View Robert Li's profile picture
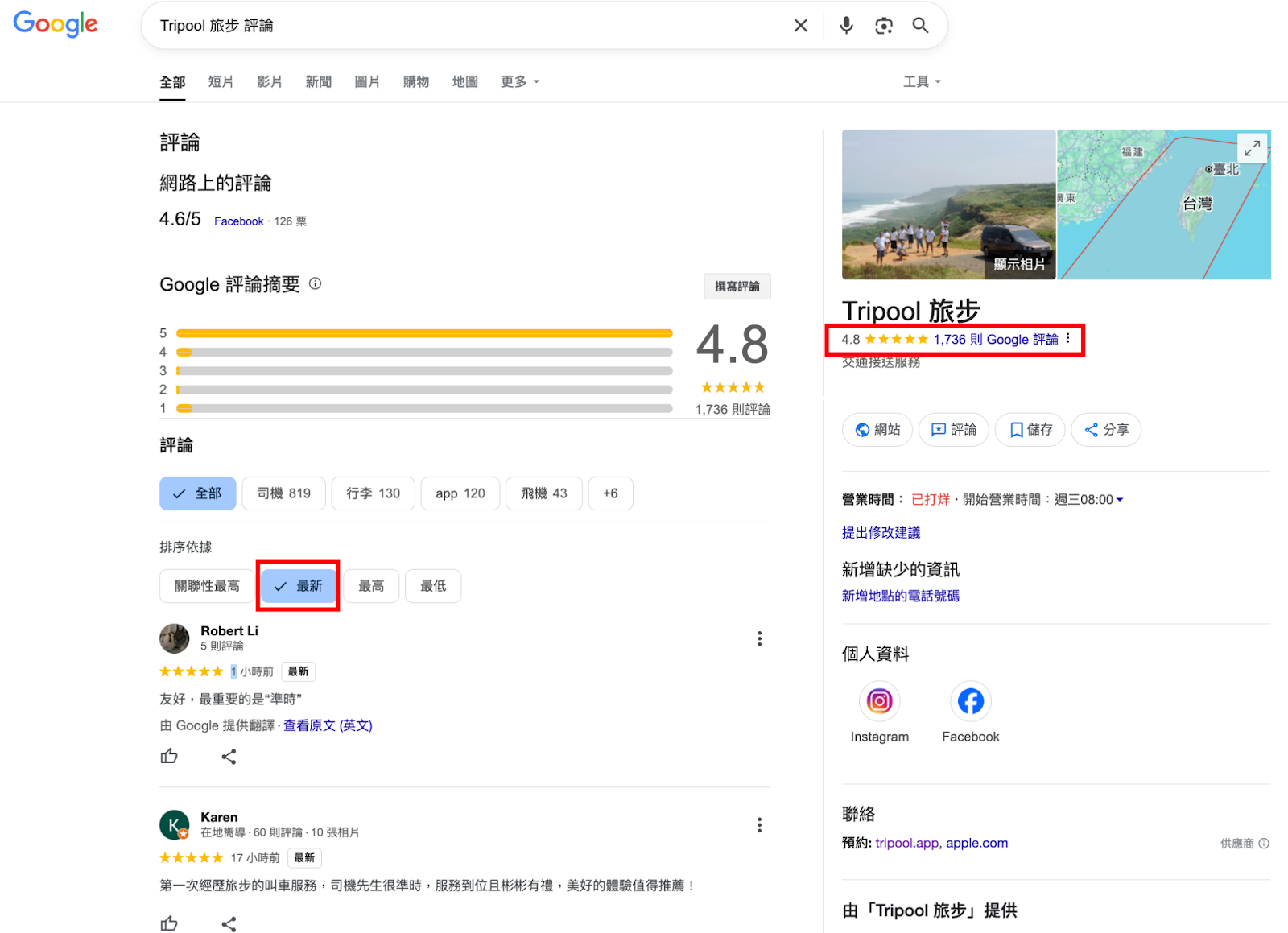Screen dimensions: 1288x933 (x=175, y=638)
